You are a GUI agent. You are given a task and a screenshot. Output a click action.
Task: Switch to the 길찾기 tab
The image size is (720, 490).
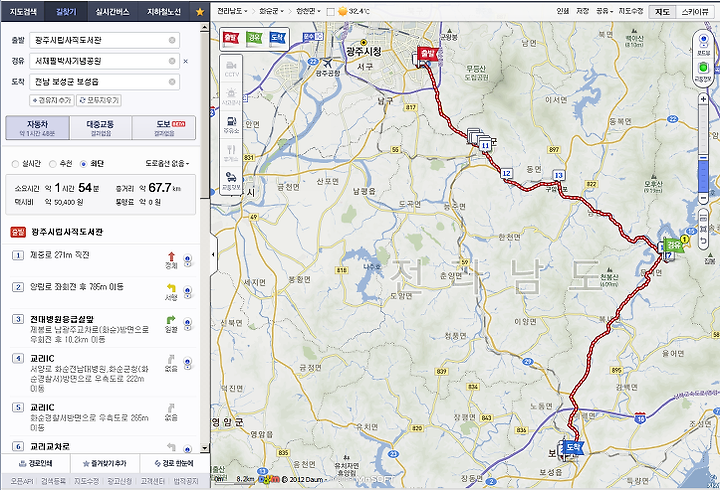66,11
